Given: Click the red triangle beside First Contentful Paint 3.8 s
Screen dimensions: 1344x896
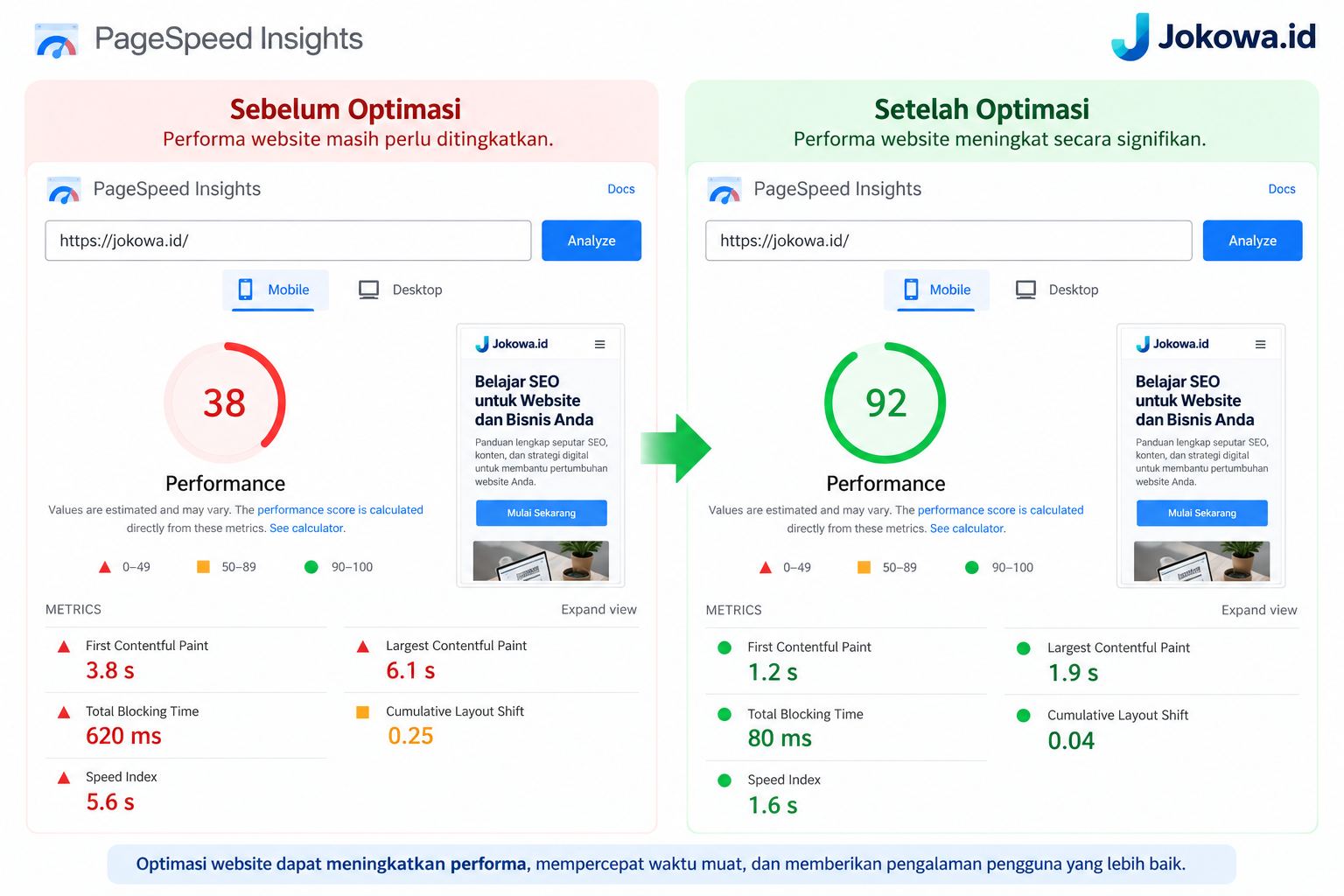Looking at the screenshot, I should tap(64, 647).
